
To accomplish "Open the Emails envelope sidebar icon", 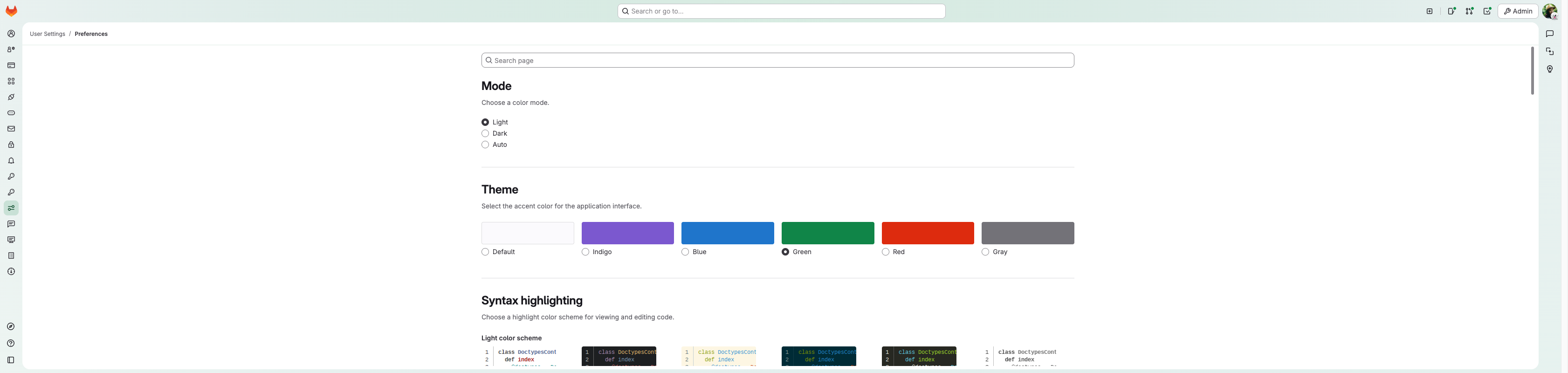I will point(11,129).
